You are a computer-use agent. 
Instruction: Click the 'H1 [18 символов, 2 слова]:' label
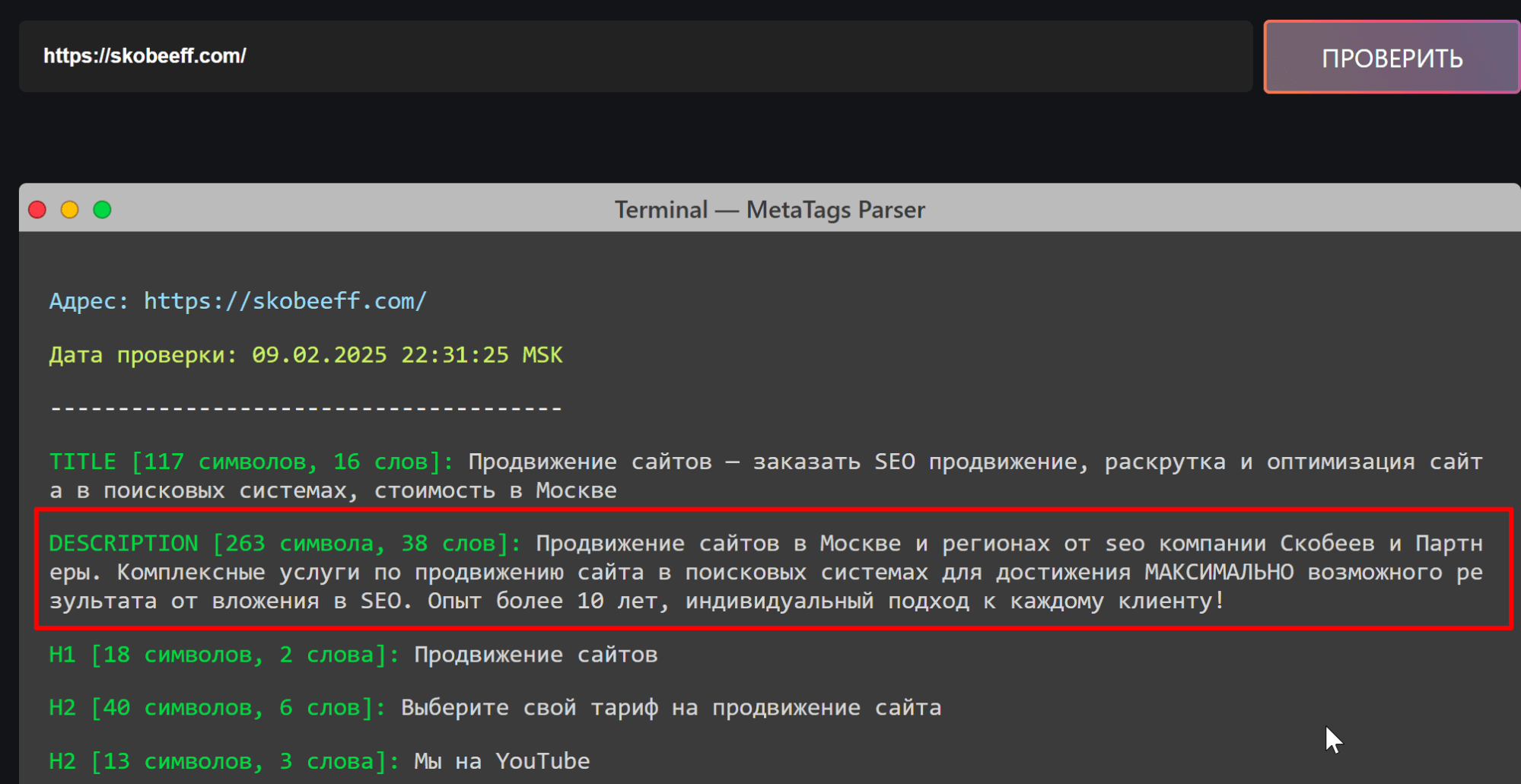pos(224,655)
